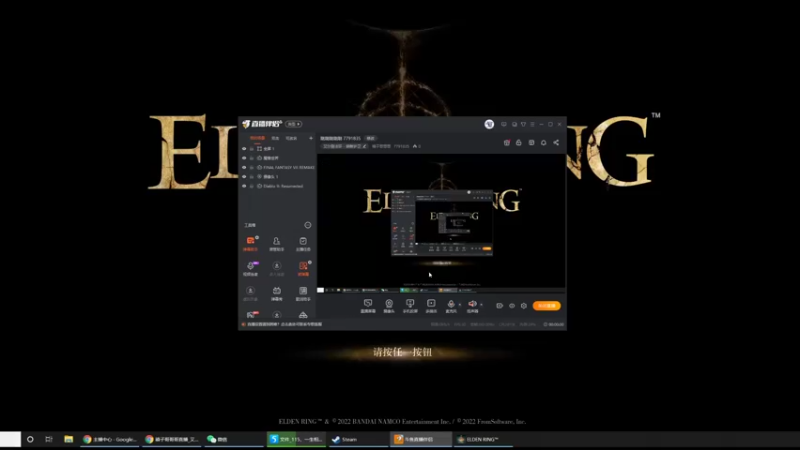The height and width of the screenshot is (450, 800).
Task: Open the speaker dropdown arrow
Action: [481, 305]
